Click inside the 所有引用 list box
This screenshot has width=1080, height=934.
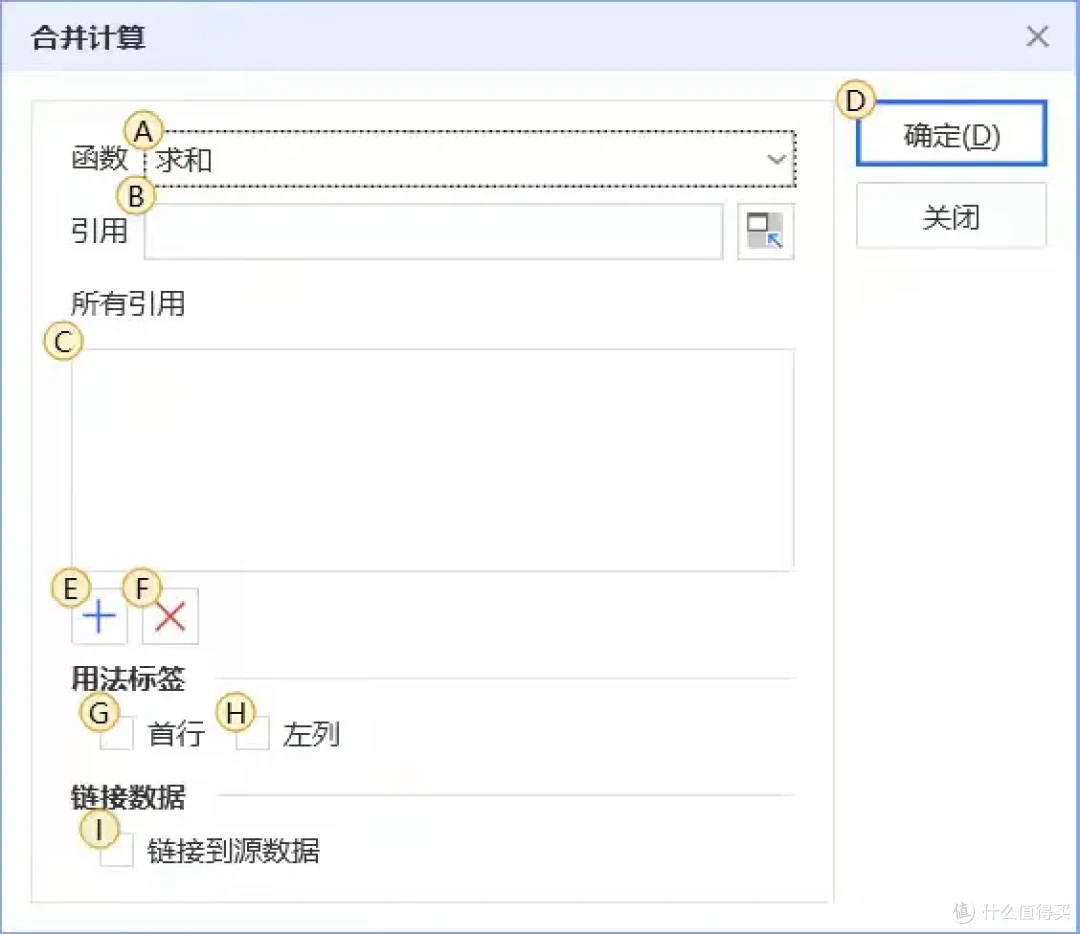tap(433, 459)
